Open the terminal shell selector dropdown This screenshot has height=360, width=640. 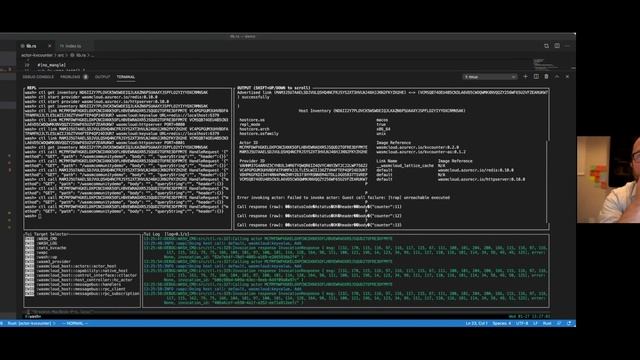click(490, 77)
